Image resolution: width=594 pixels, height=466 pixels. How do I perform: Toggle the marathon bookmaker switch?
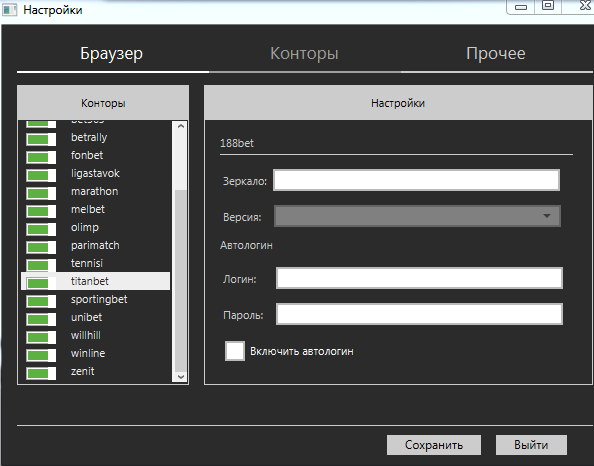pyautogui.click(x=41, y=193)
